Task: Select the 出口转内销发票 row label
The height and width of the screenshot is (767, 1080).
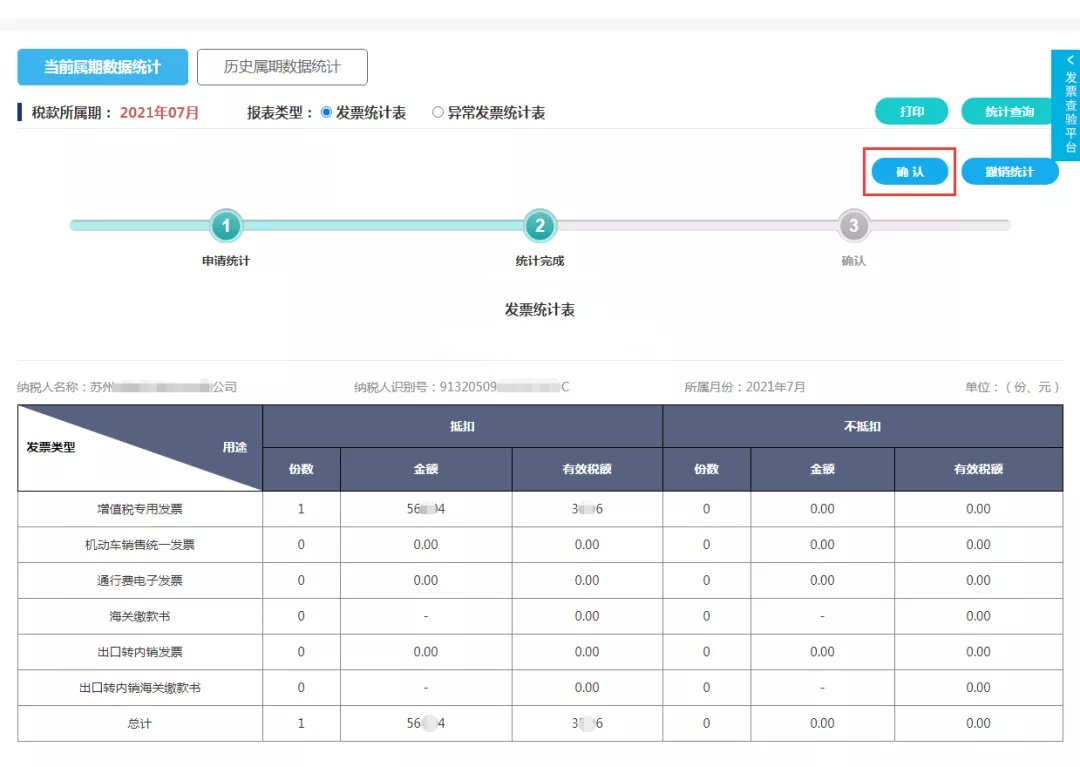Action: [140, 652]
